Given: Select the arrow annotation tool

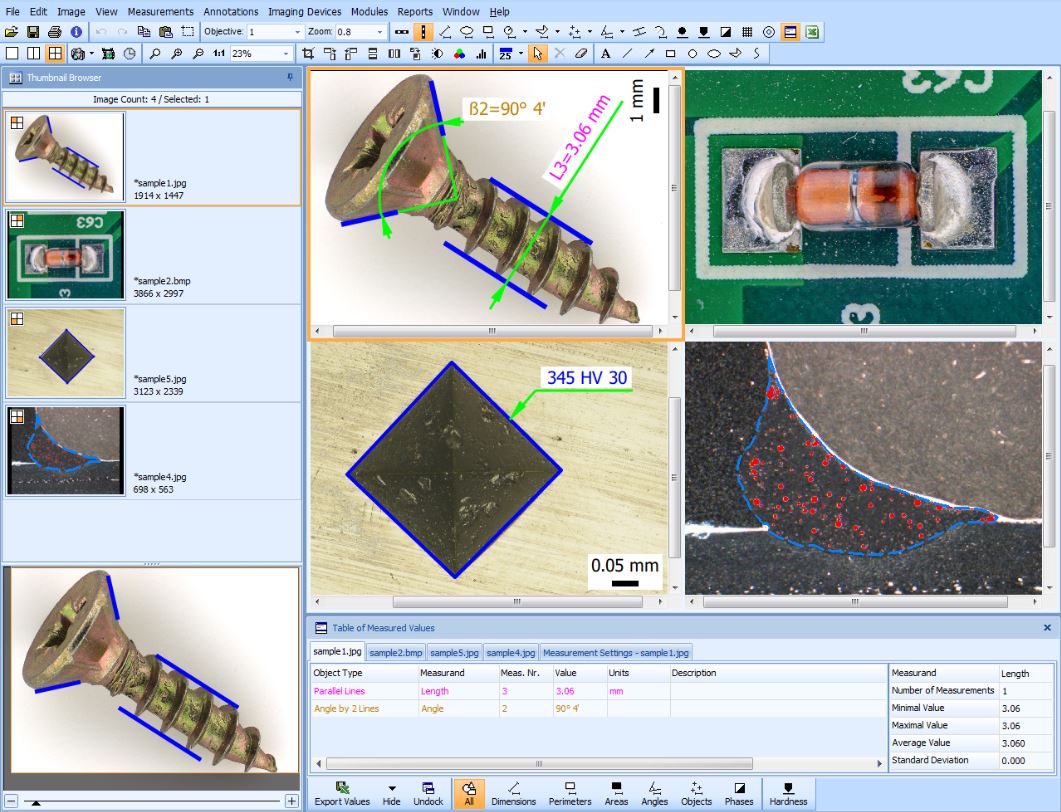Looking at the screenshot, I should click(x=649, y=53).
